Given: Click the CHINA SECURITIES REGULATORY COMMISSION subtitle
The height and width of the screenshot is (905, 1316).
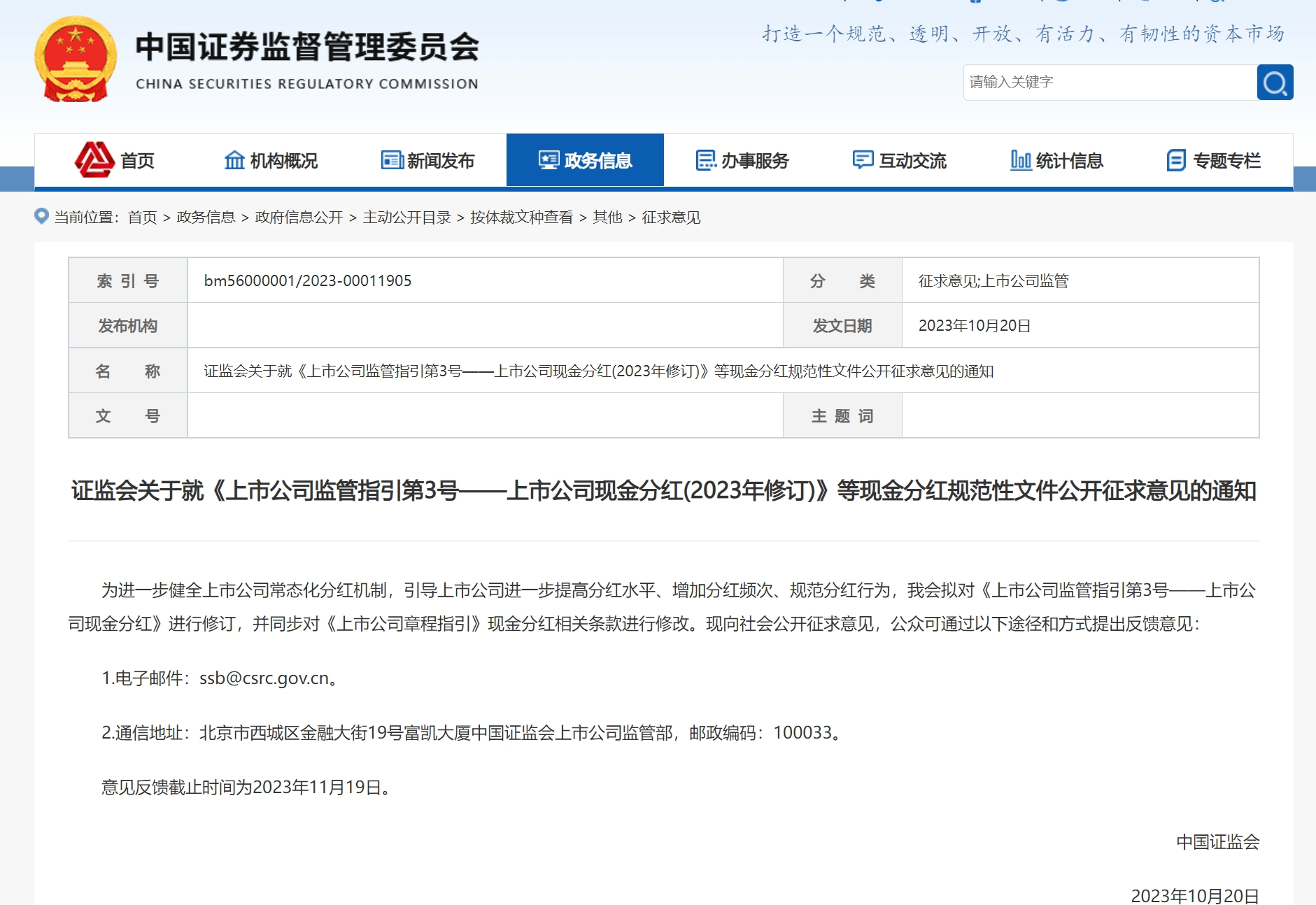Looking at the screenshot, I should pos(307,84).
